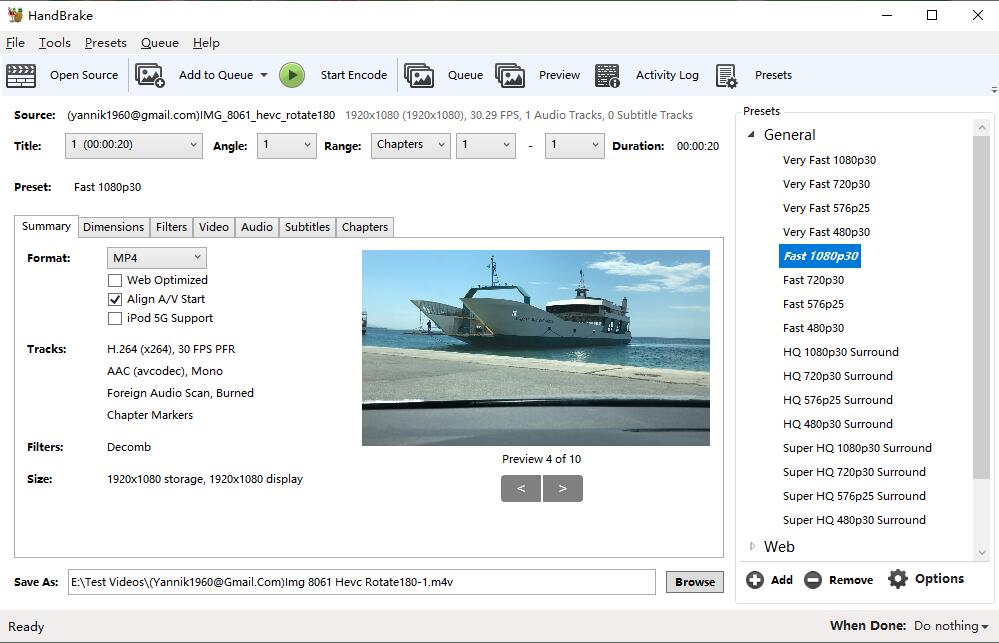Disable Align A/V Start
999x643 pixels.
[116, 298]
